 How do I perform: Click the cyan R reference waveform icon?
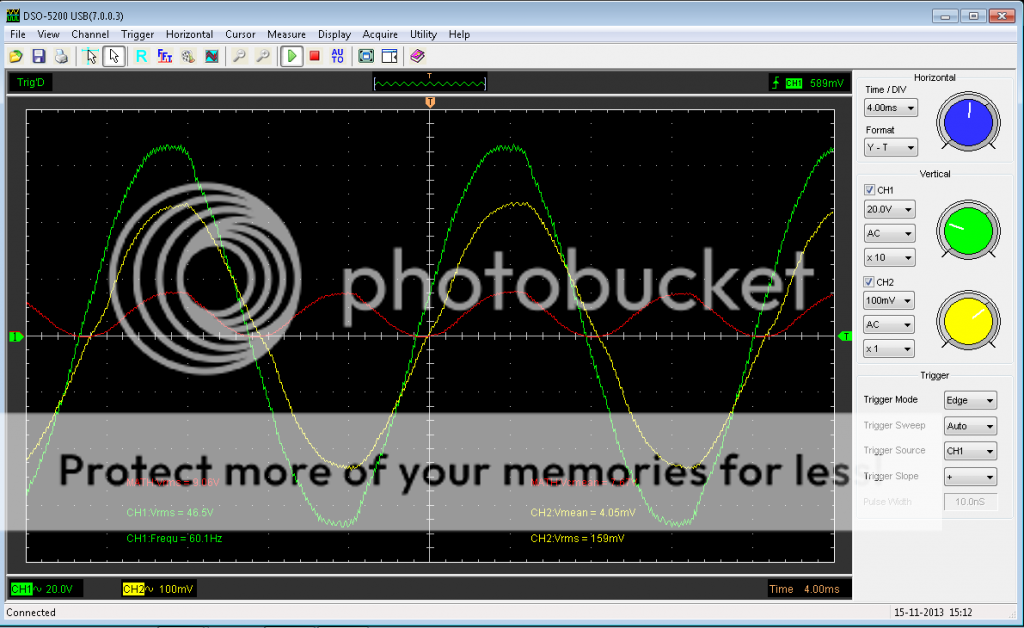[141, 56]
